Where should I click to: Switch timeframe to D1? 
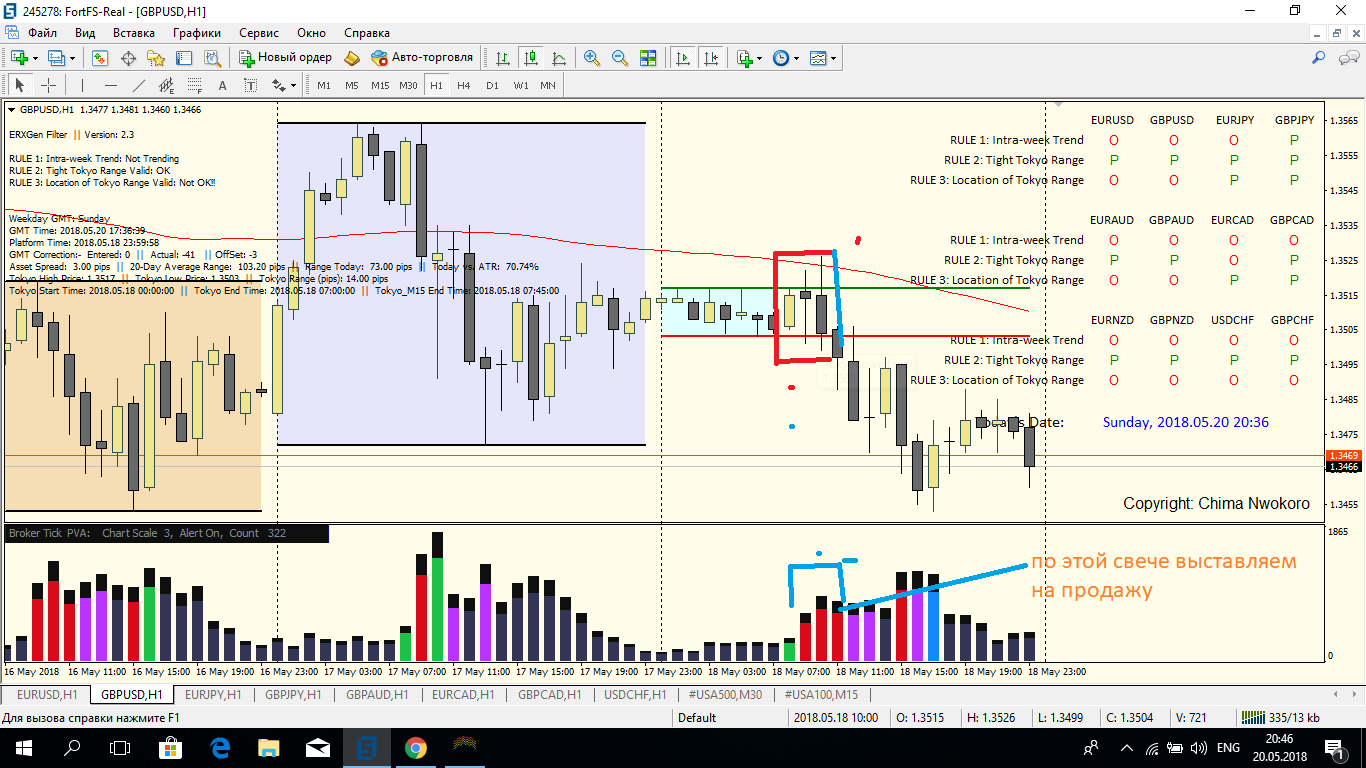tap(492, 85)
